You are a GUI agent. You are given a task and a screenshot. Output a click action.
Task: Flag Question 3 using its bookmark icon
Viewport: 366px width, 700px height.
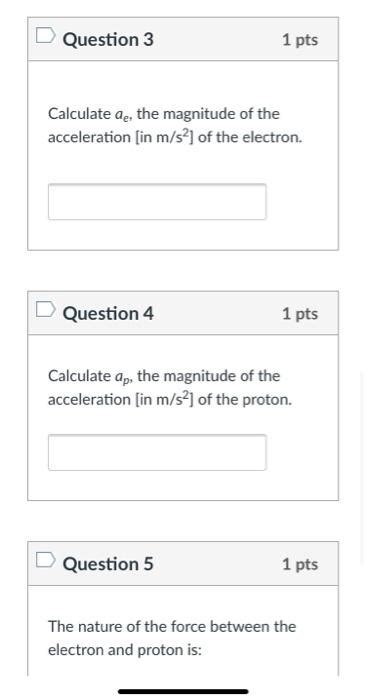pos(46,36)
